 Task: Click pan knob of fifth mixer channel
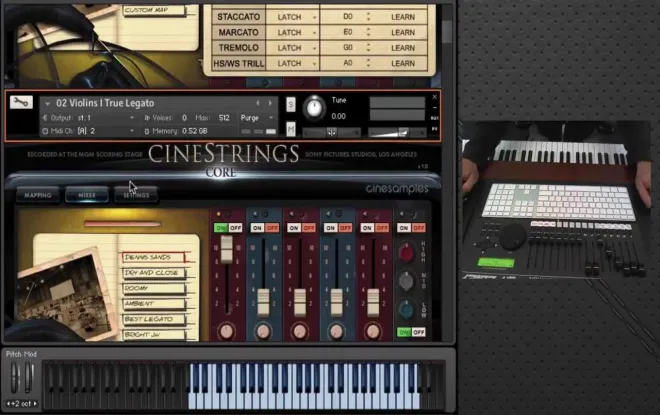(x=373, y=331)
